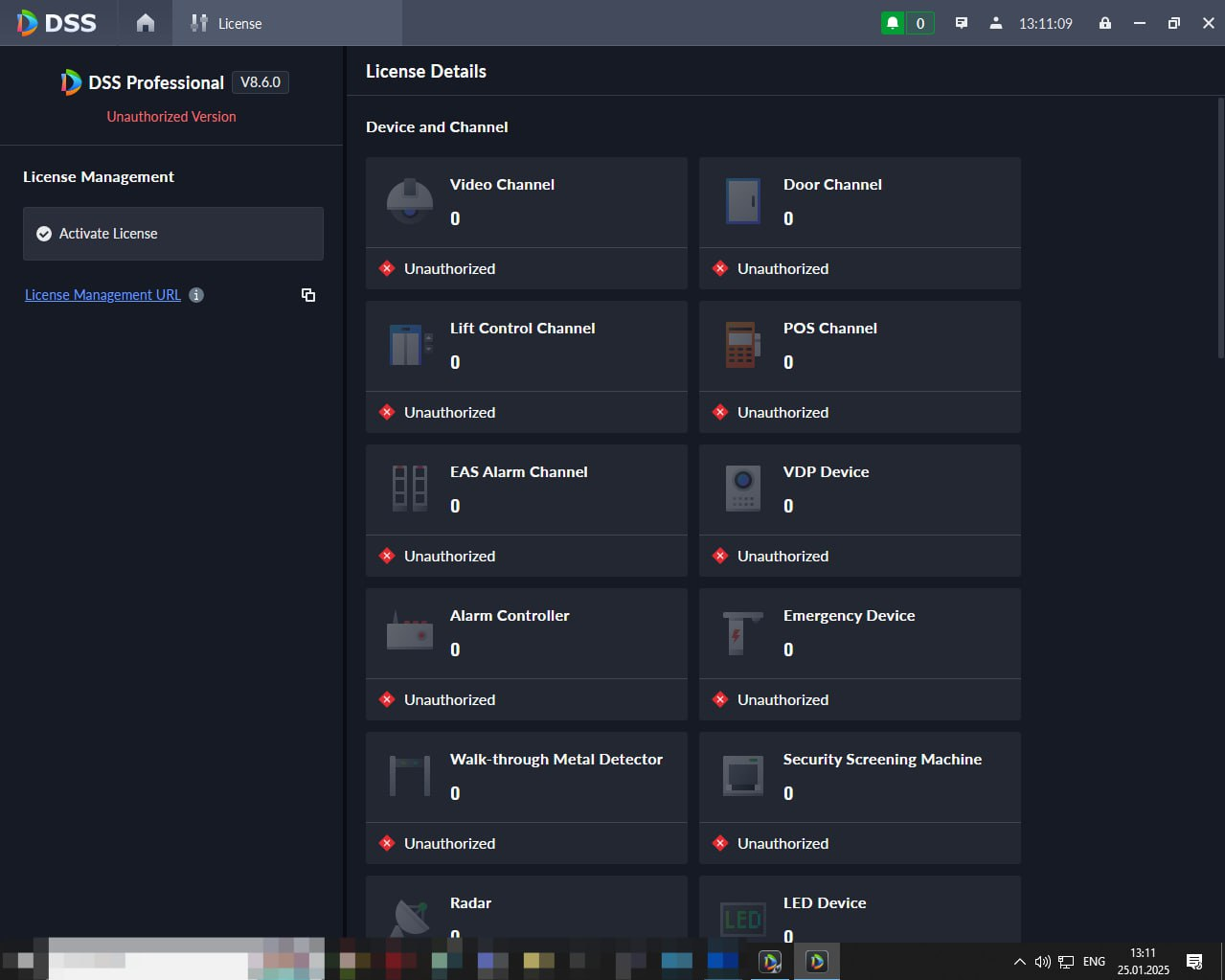Click the License Details vertical scrollbar

[x=1220, y=228]
